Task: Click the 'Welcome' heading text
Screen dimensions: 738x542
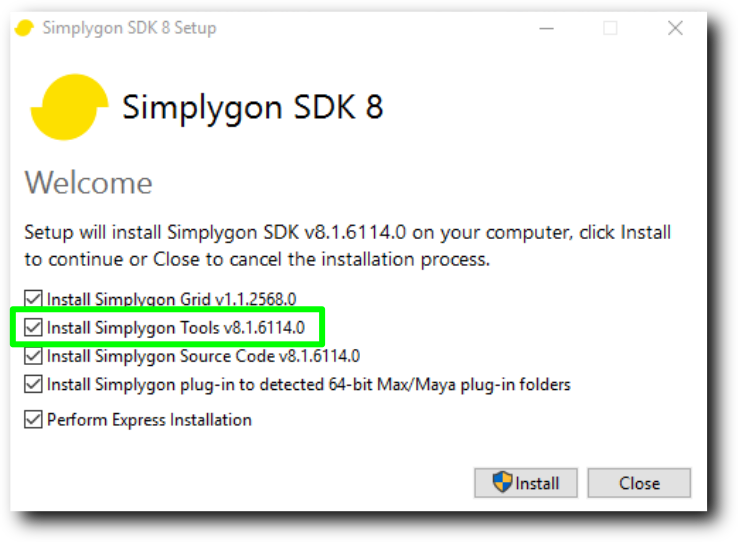Action: (88, 183)
